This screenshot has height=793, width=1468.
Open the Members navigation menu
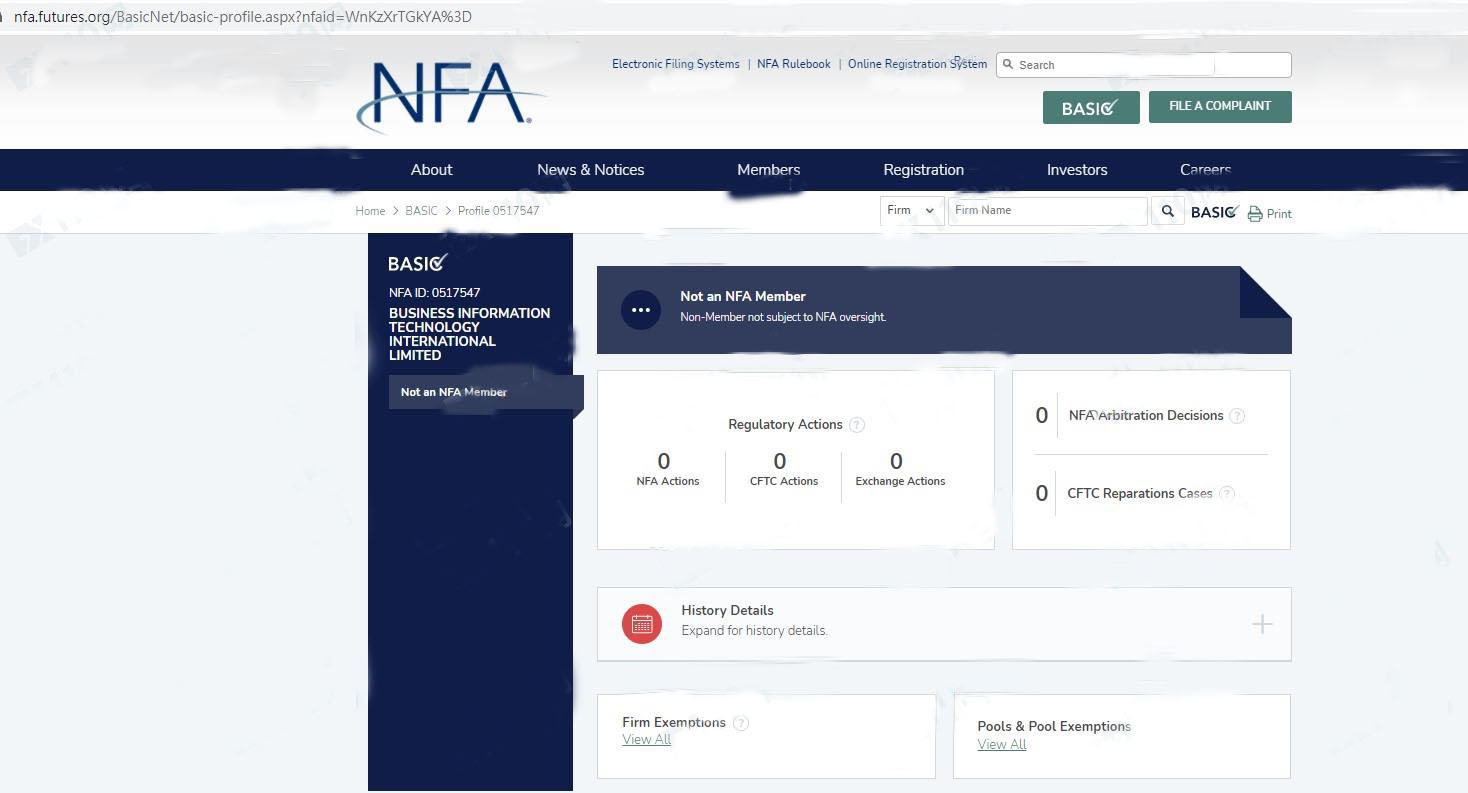coord(768,170)
